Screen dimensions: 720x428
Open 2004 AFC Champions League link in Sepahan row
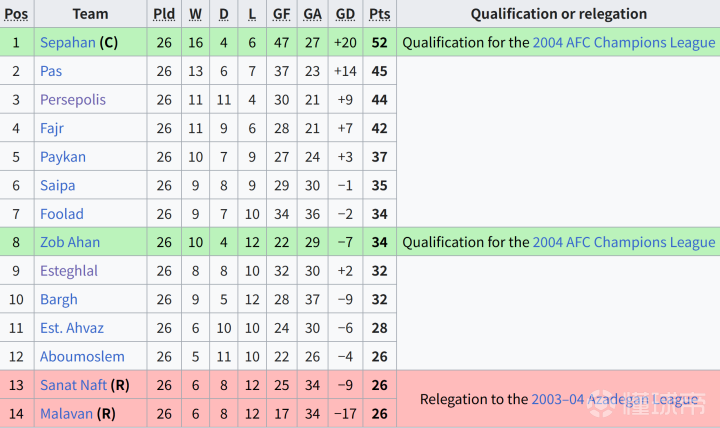click(x=624, y=43)
